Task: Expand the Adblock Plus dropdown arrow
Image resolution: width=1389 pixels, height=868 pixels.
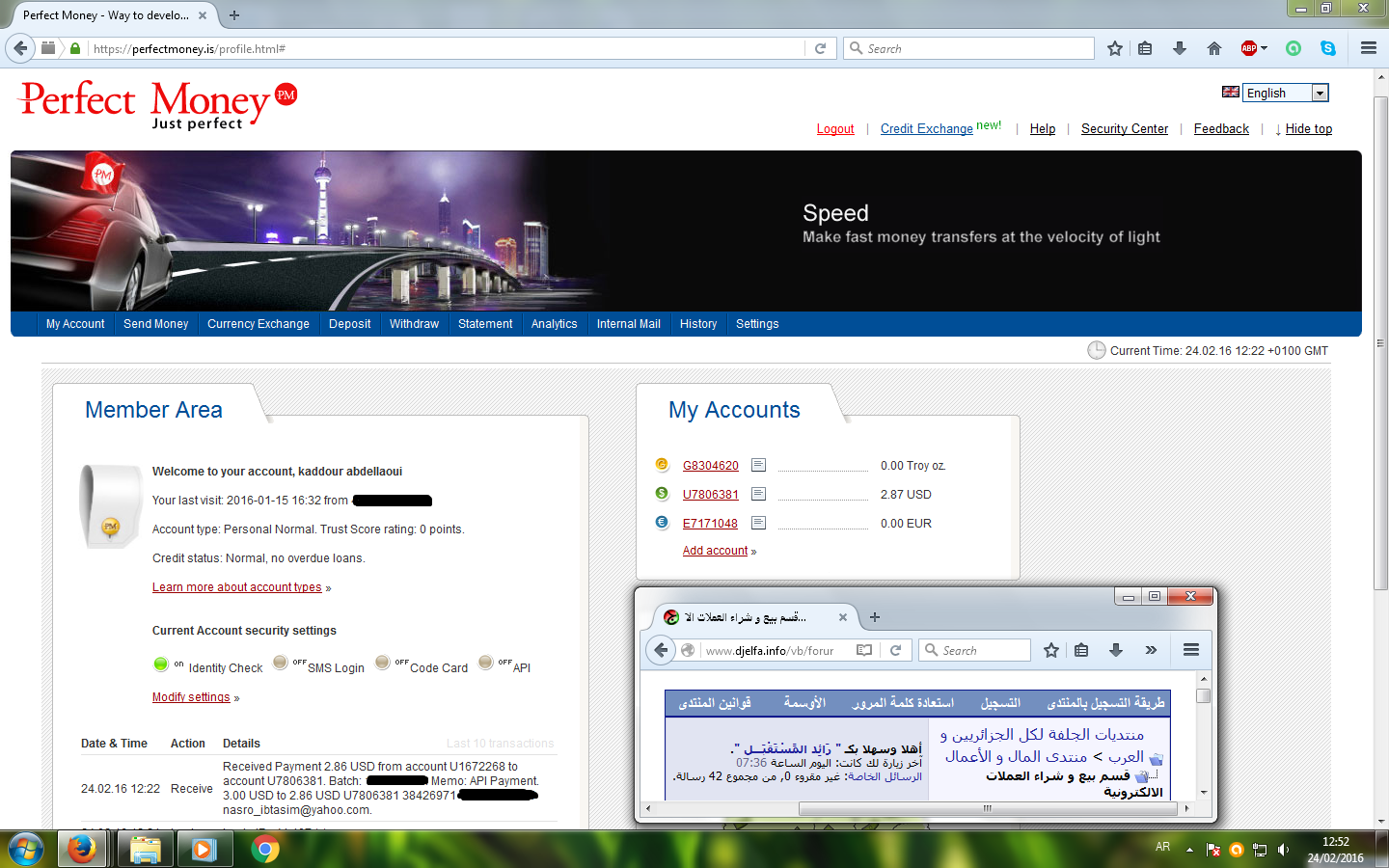Action: (1264, 48)
